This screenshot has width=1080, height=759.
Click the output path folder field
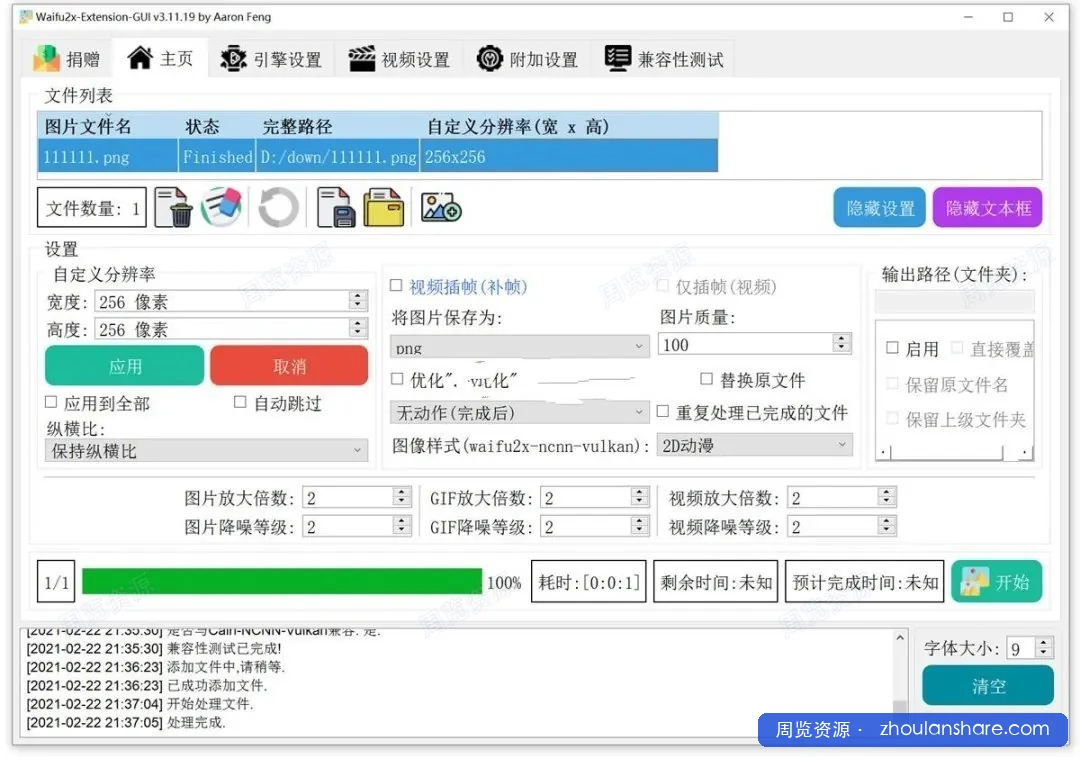click(x=954, y=302)
